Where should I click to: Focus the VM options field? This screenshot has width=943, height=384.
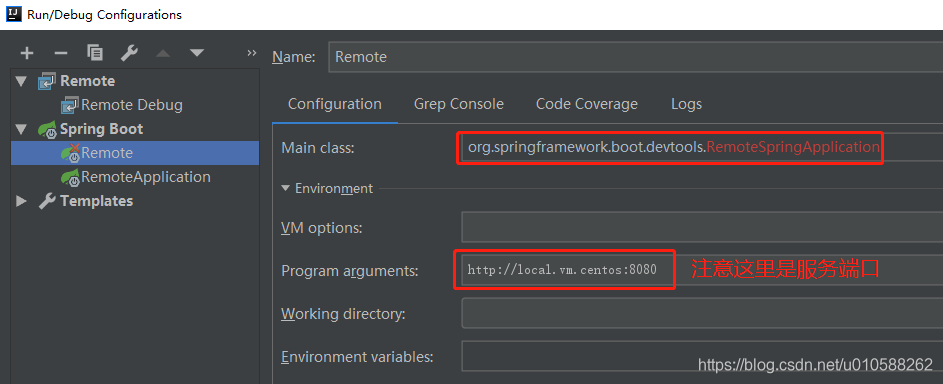pyautogui.click(x=702, y=228)
